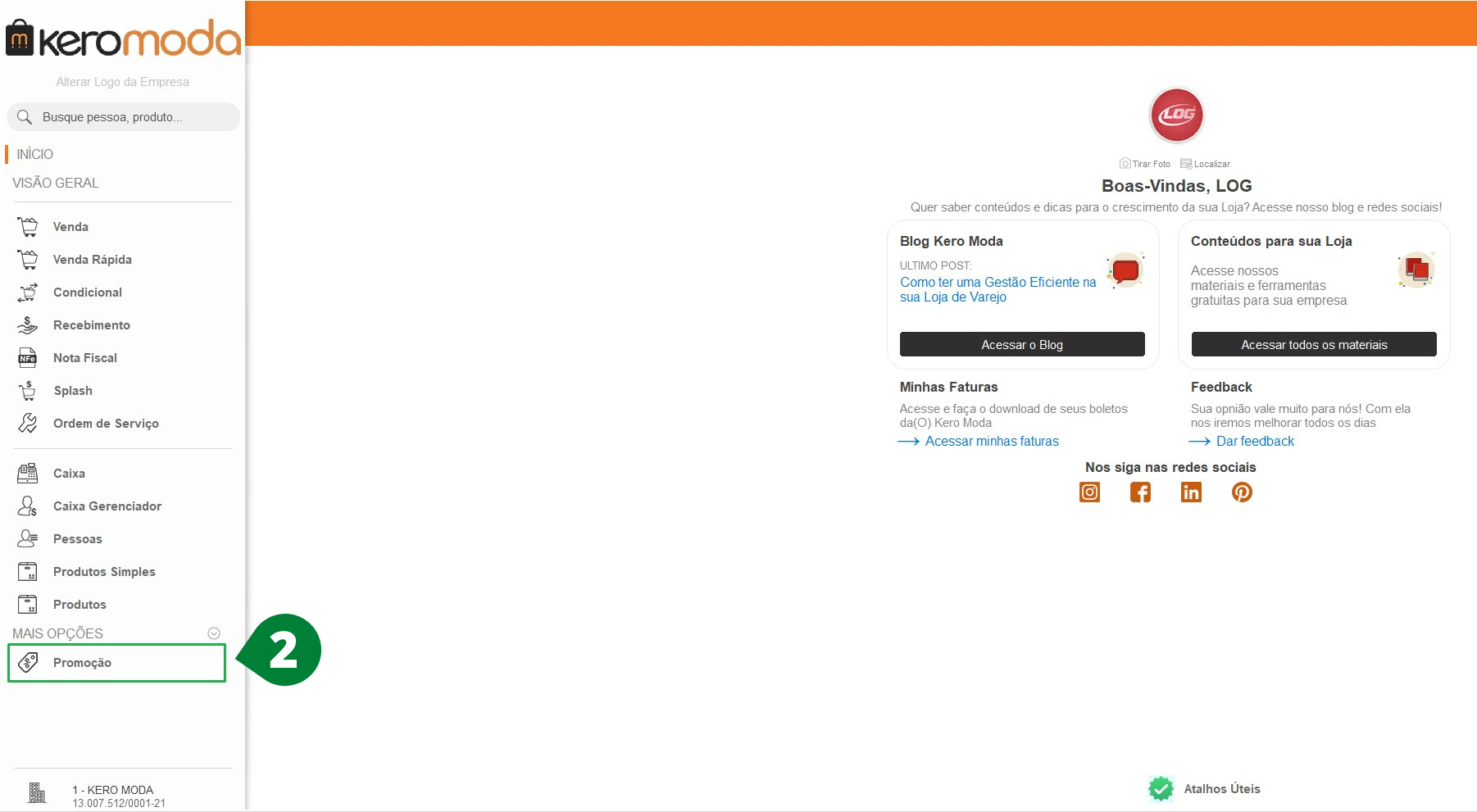Focus the Busque pessoa, produto search field

pyautogui.click(x=123, y=117)
